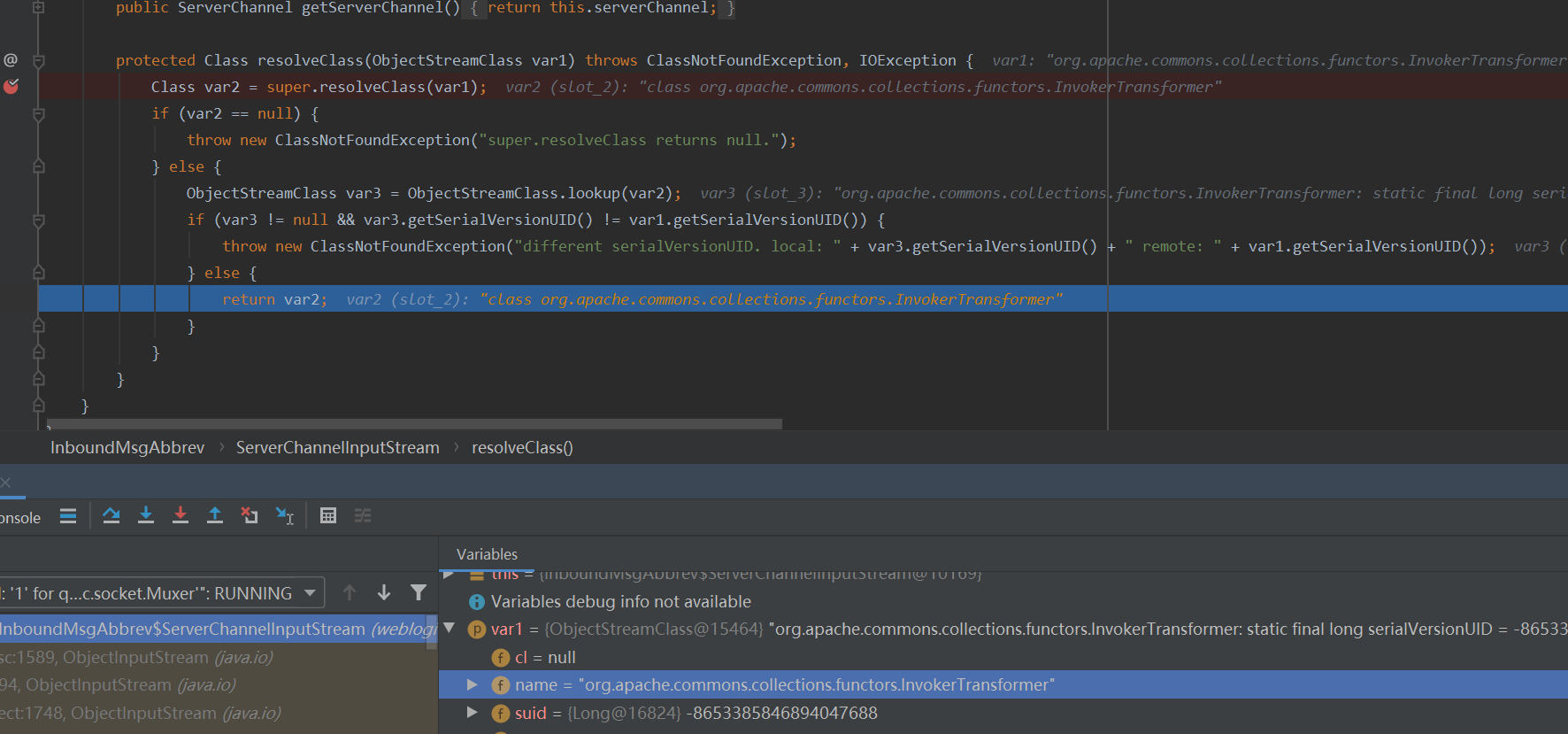Click the name = InvokerTransformer variable row

(x=1003, y=684)
